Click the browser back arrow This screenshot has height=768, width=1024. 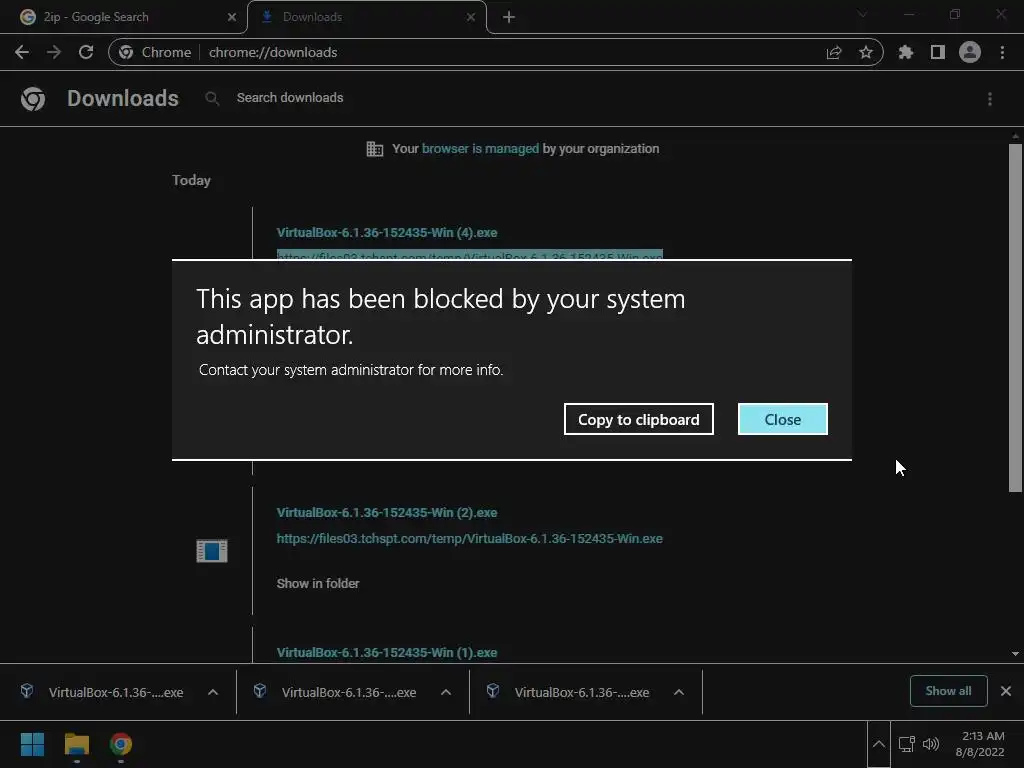22,52
